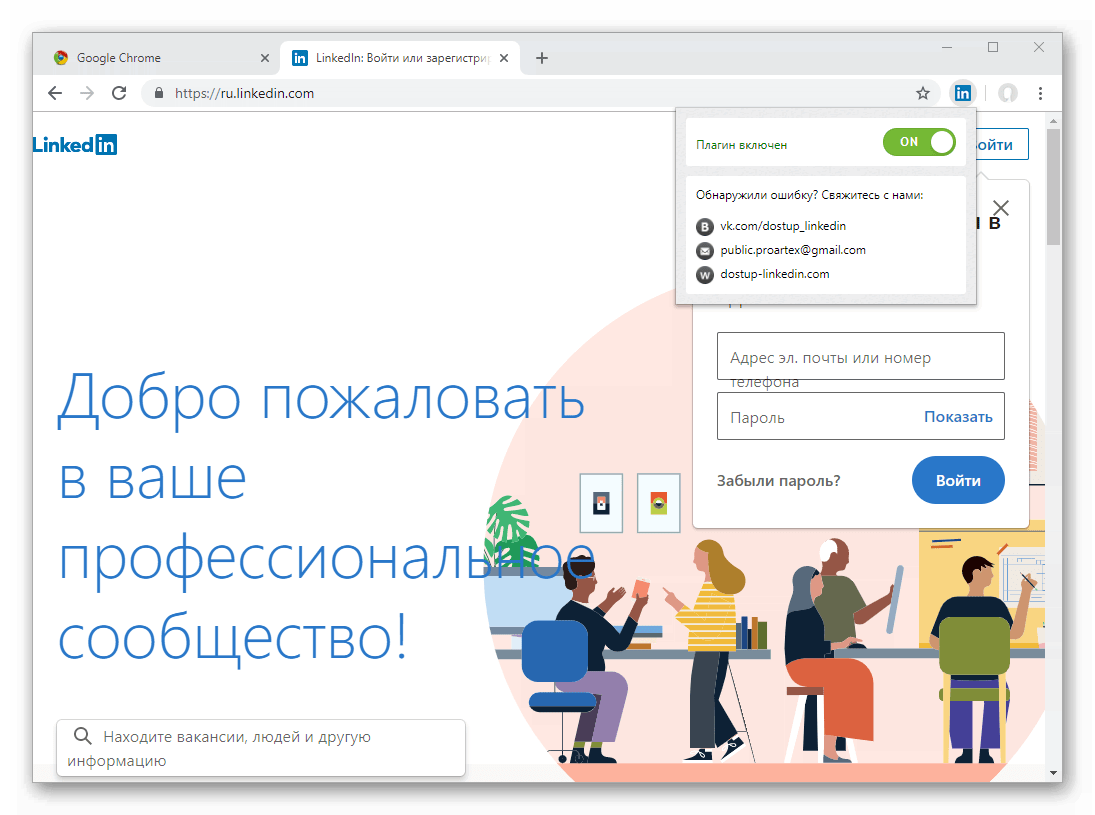The height and width of the screenshot is (815, 1095).
Task: Click the Забыли пароль? link
Action: [x=779, y=480]
